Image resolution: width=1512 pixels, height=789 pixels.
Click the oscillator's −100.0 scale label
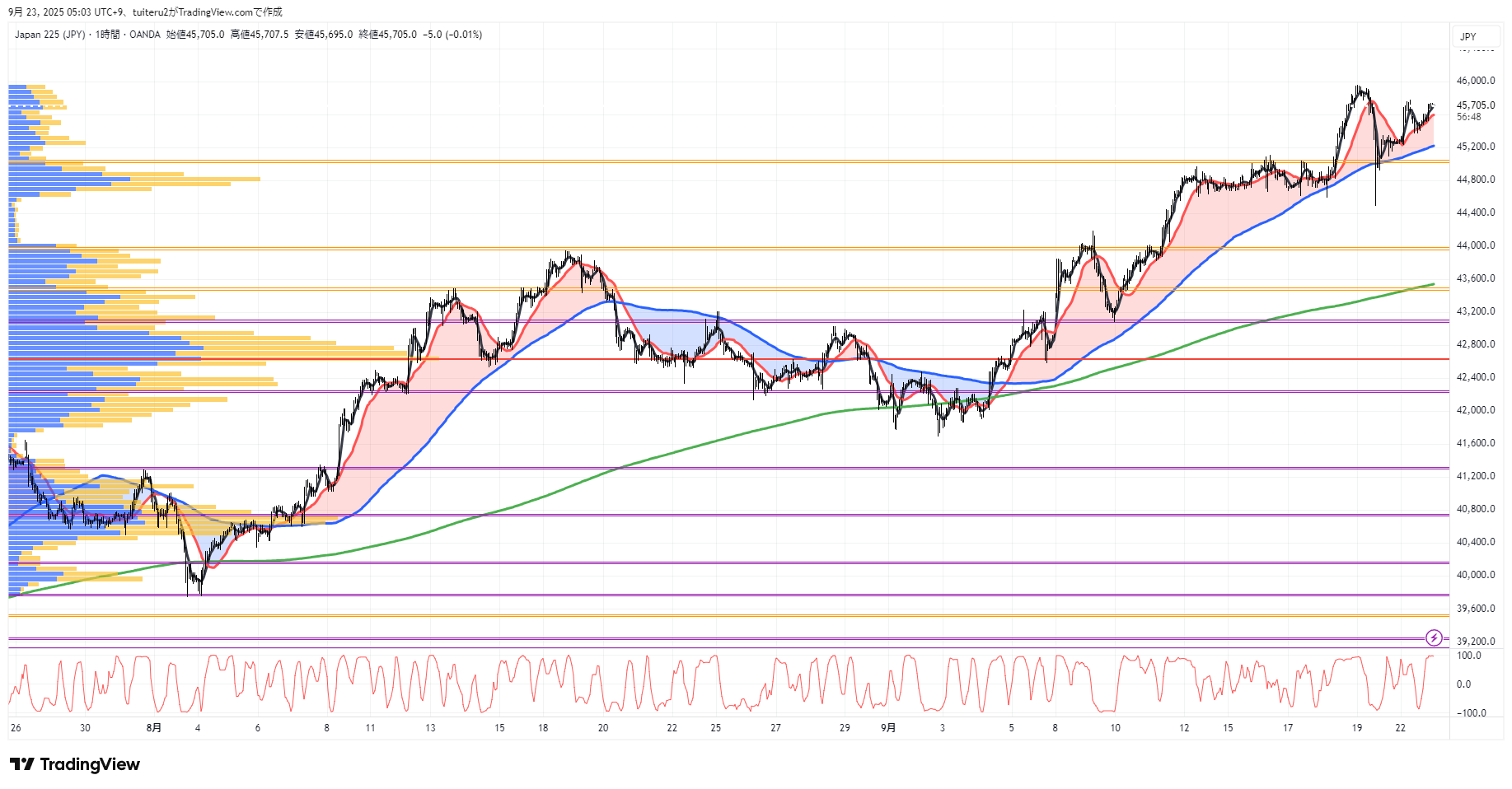point(1471,713)
